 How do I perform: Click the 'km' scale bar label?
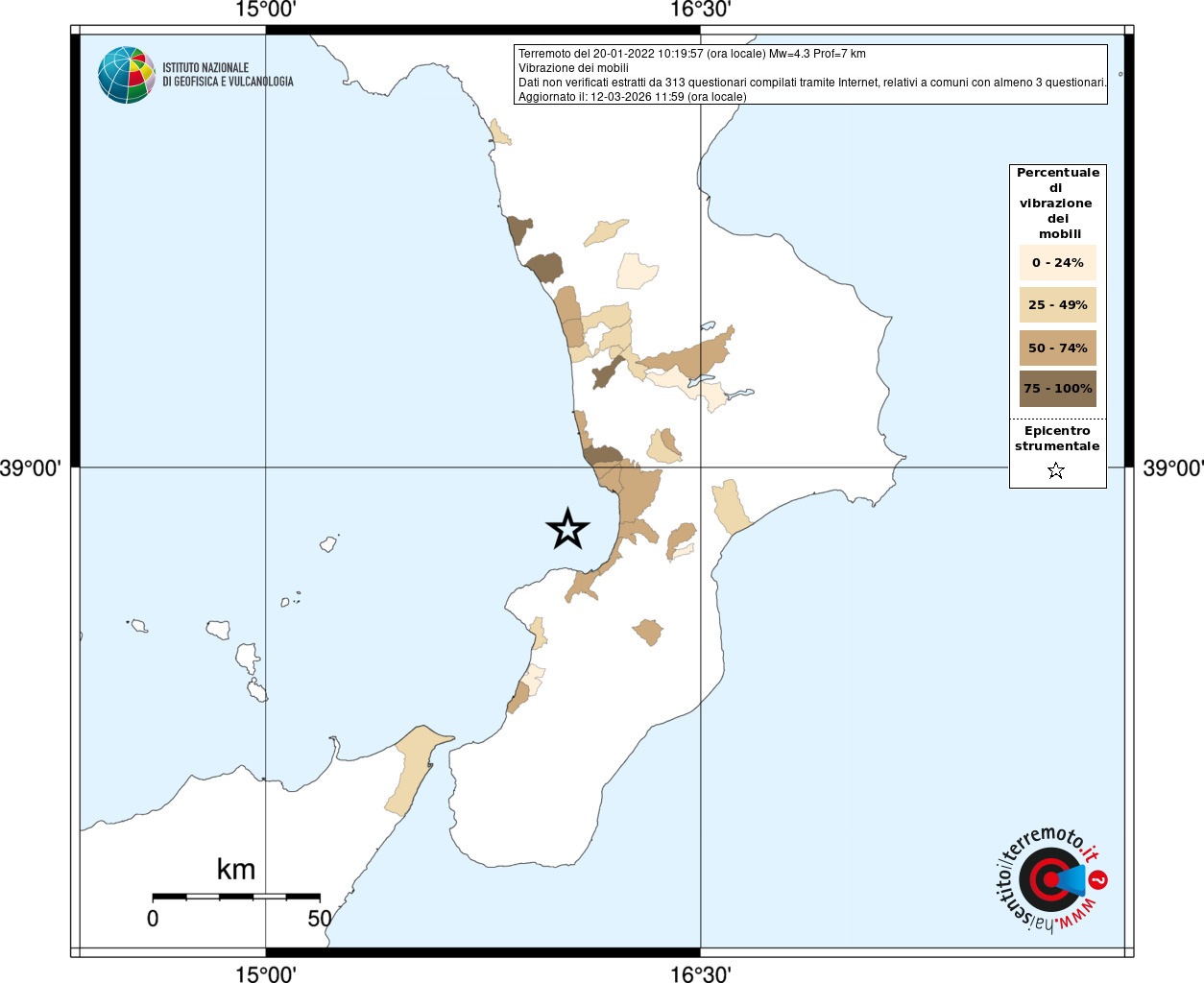tap(236, 870)
